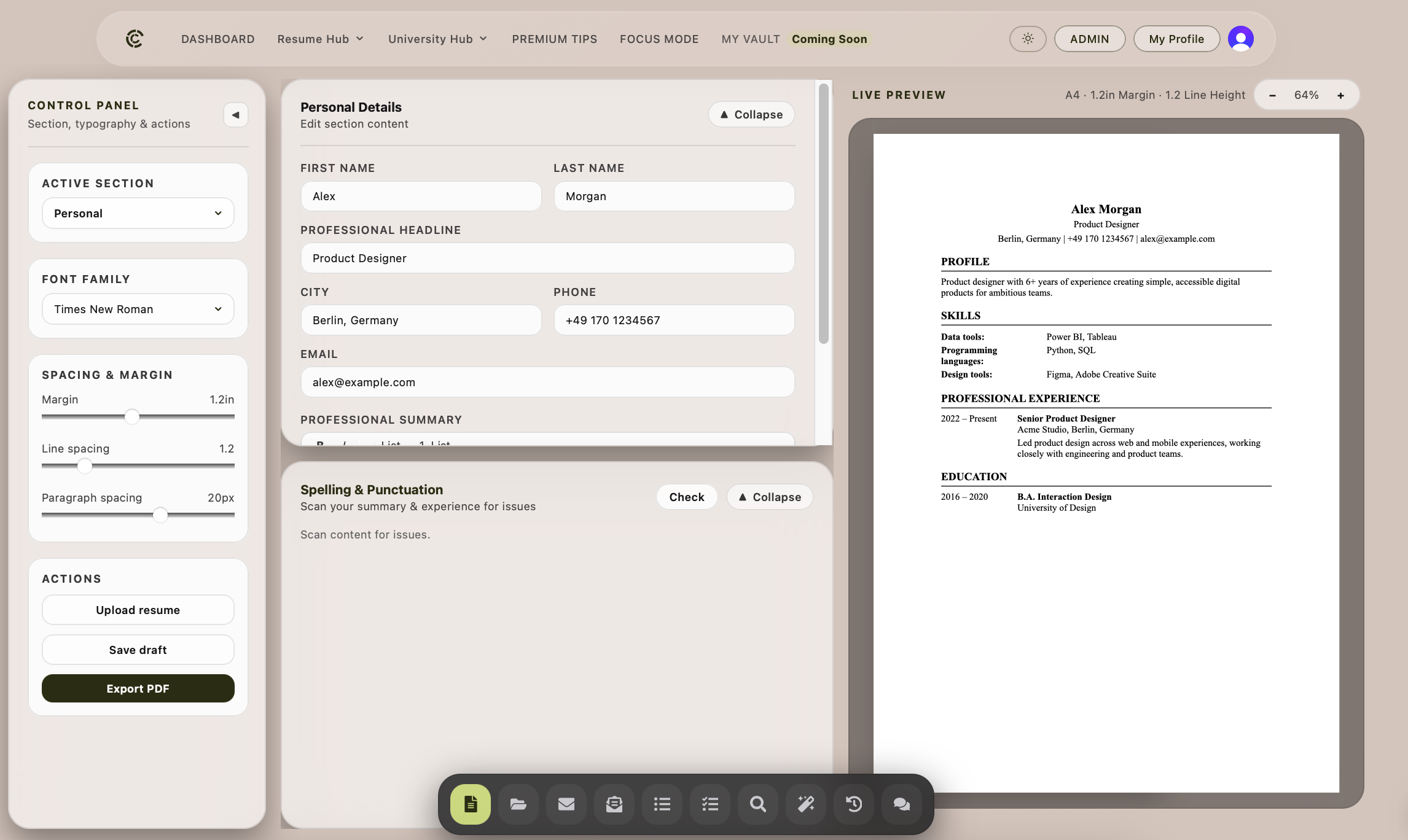Click 'Senior Product Designer' in preview
Image resolution: width=1408 pixels, height=840 pixels.
pos(1066,419)
